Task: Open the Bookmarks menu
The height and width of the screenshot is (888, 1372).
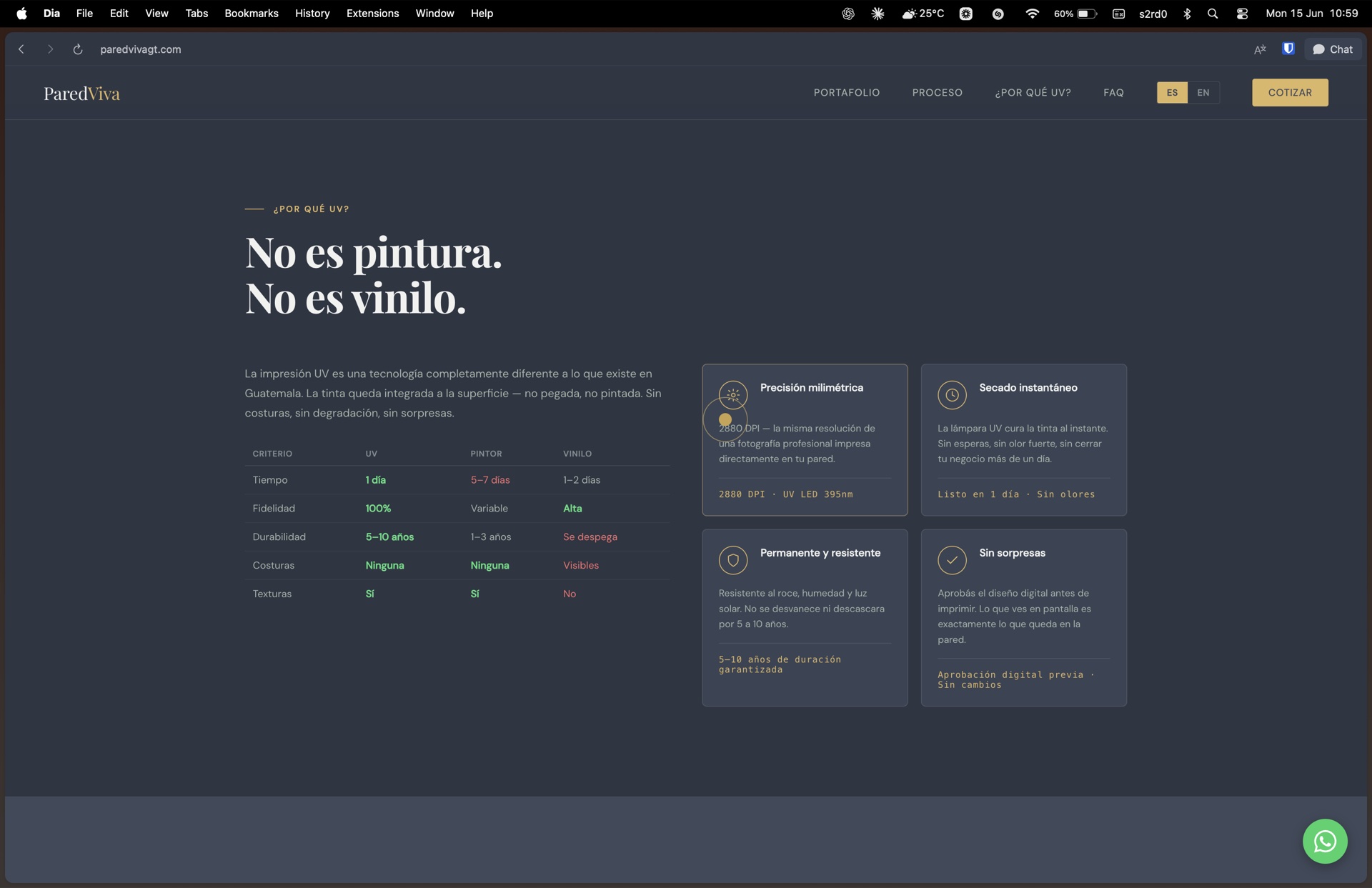Action: [252, 13]
